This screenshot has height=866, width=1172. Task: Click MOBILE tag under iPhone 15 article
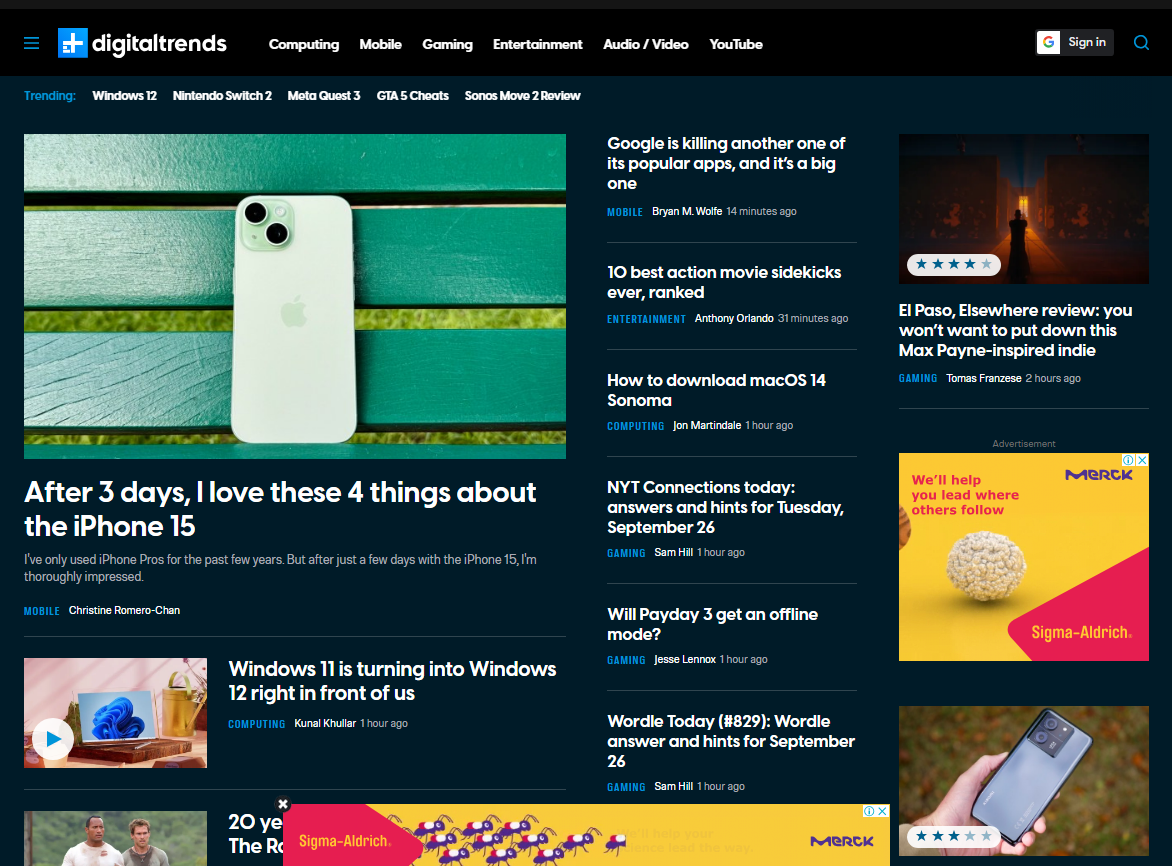tap(42, 611)
